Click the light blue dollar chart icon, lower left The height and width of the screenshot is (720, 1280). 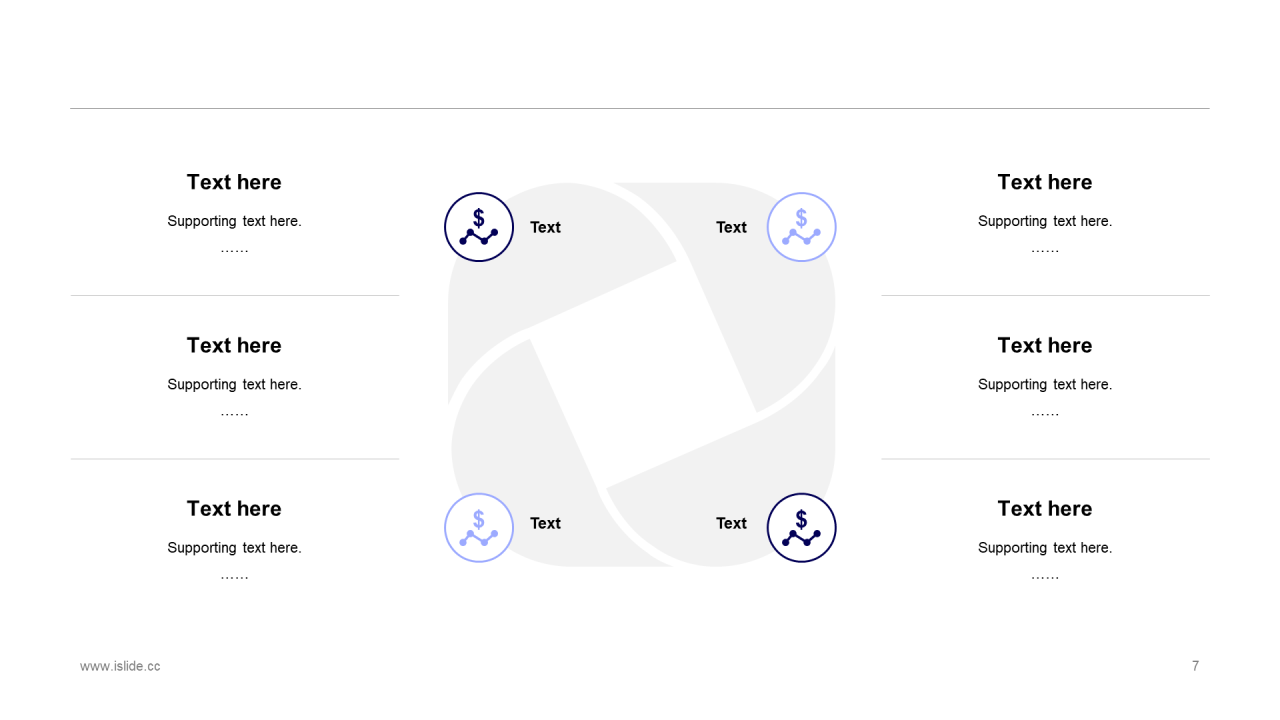tap(479, 528)
